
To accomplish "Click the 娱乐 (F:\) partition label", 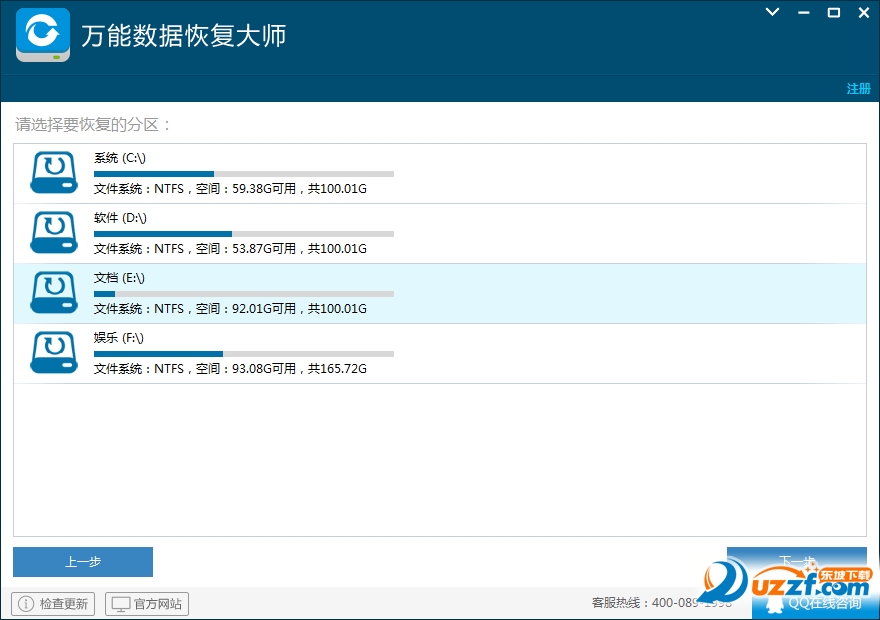I will [x=118, y=338].
